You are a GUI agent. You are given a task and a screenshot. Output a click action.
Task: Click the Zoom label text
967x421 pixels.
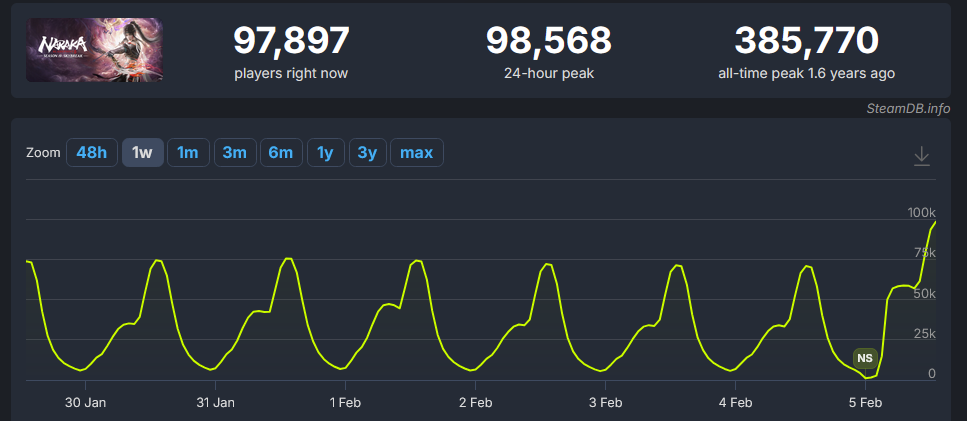pyautogui.click(x=43, y=152)
